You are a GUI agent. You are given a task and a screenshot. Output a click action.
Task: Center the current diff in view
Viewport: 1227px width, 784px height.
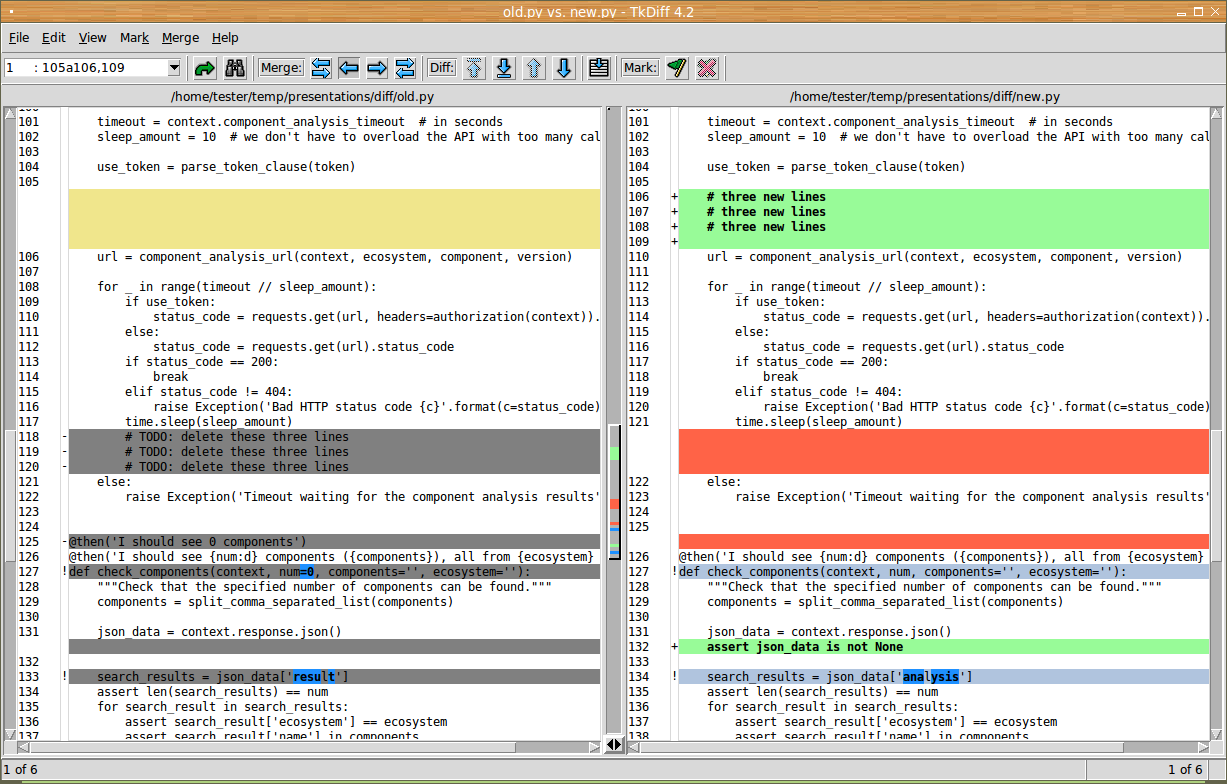point(599,68)
